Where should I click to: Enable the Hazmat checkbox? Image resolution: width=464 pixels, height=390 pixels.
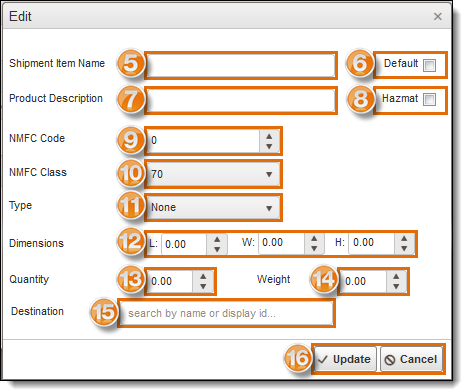429,99
